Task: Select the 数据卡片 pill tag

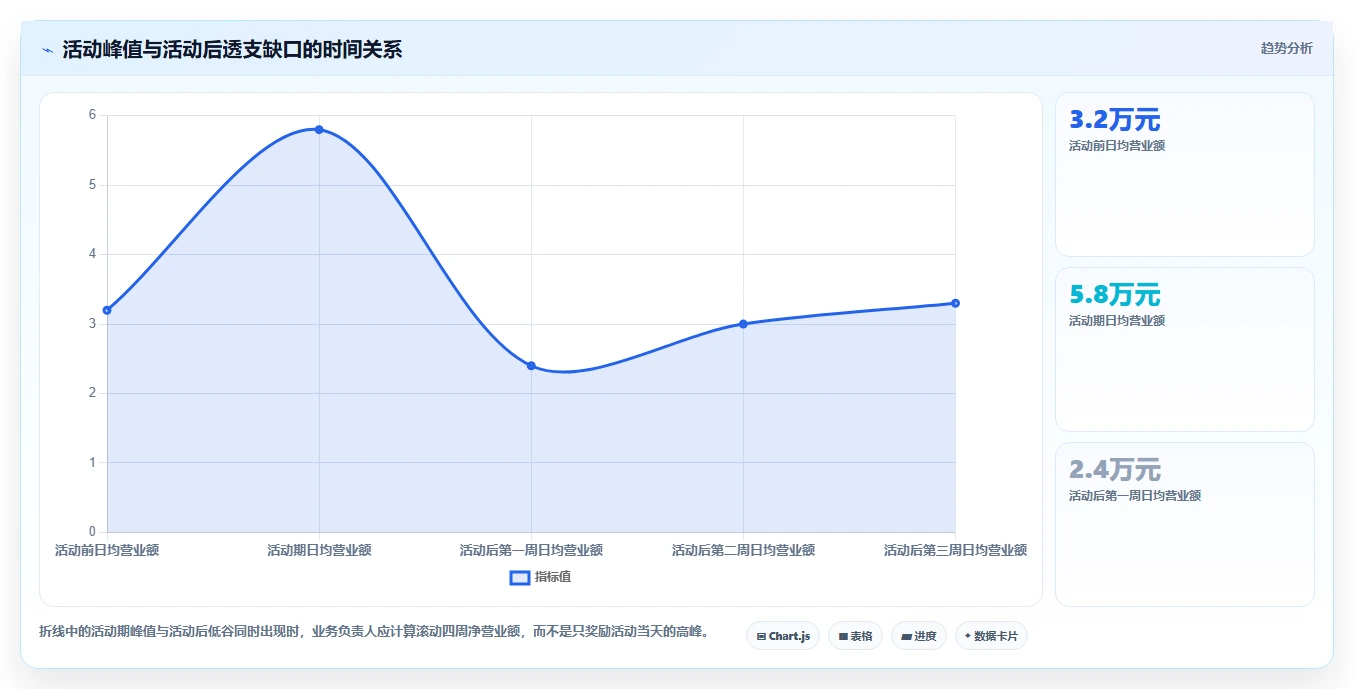Action: pyautogui.click(x=991, y=636)
